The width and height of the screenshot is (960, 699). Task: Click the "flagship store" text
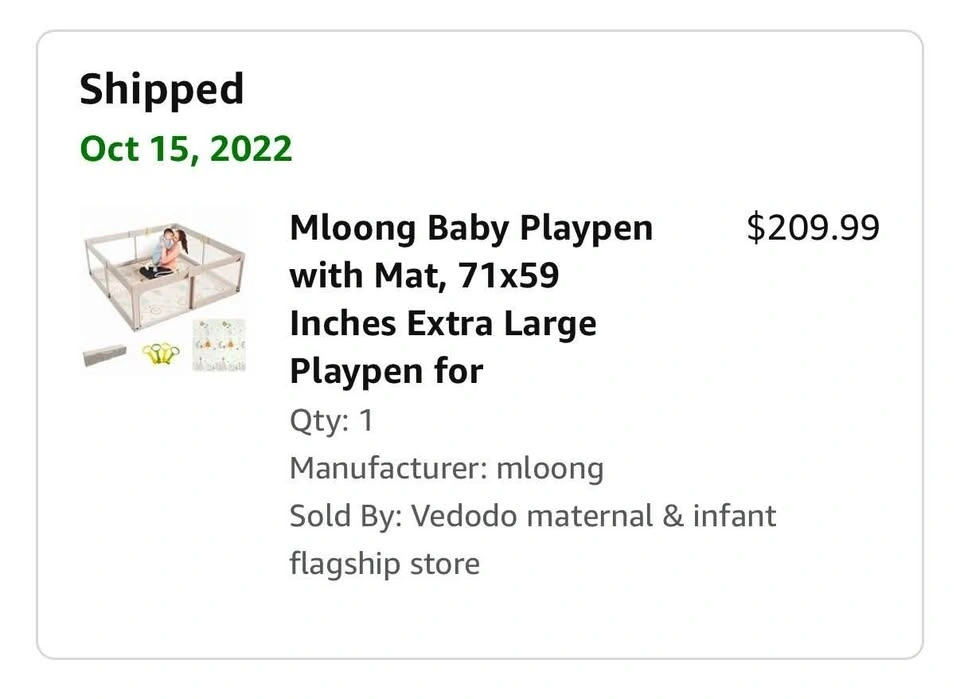[384, 564]
